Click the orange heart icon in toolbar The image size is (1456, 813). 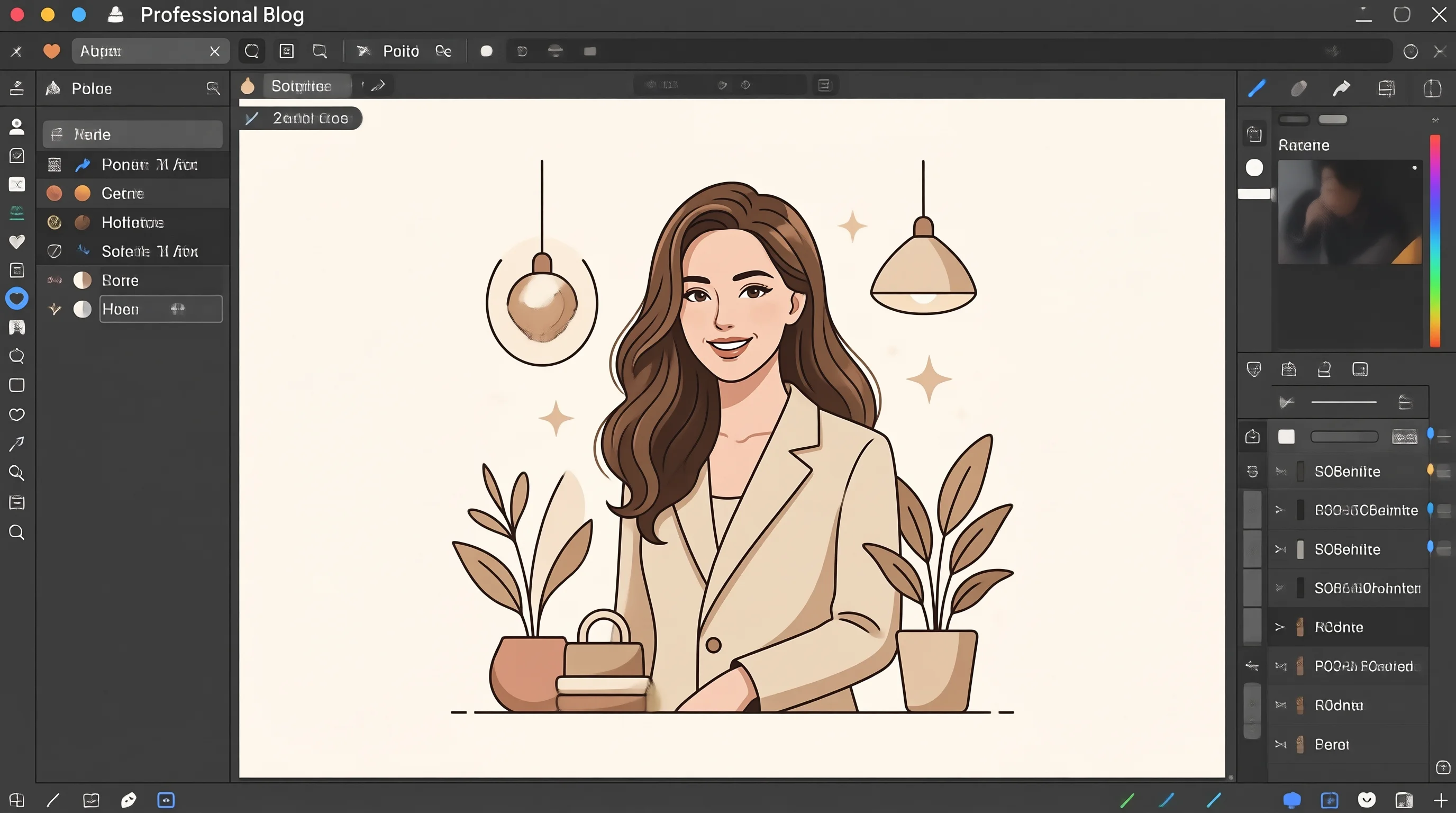(51, 51)
